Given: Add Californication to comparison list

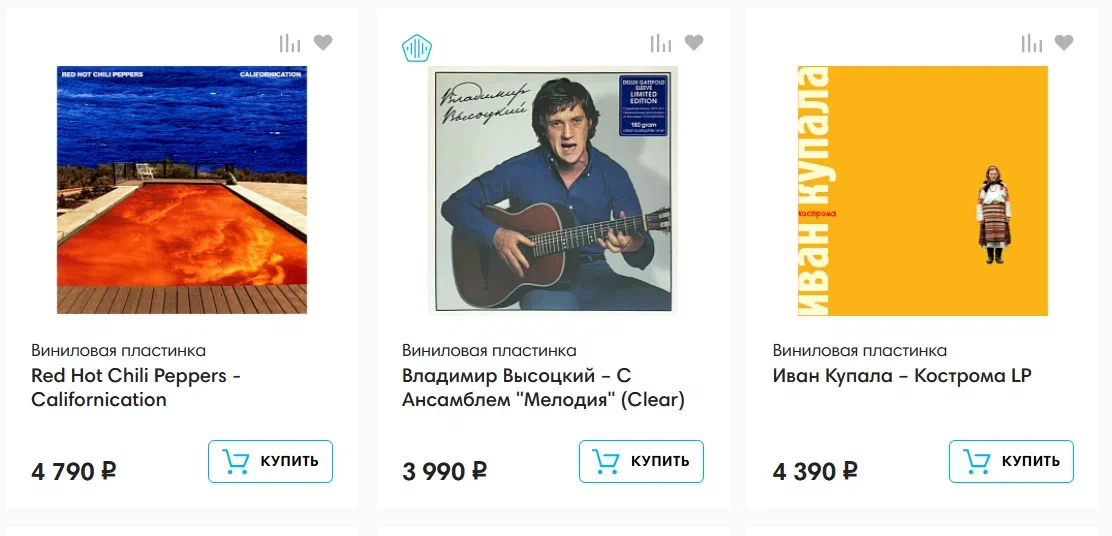Looking at the screenshot, I should (290, 43).
